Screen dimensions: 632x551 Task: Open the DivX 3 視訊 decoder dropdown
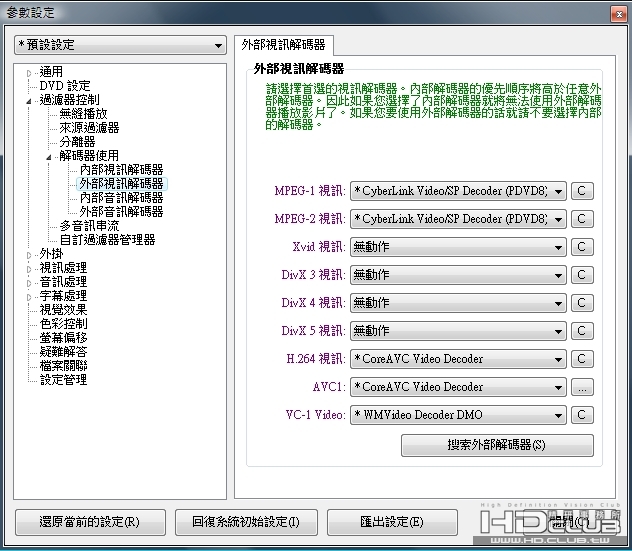(458, 275)
